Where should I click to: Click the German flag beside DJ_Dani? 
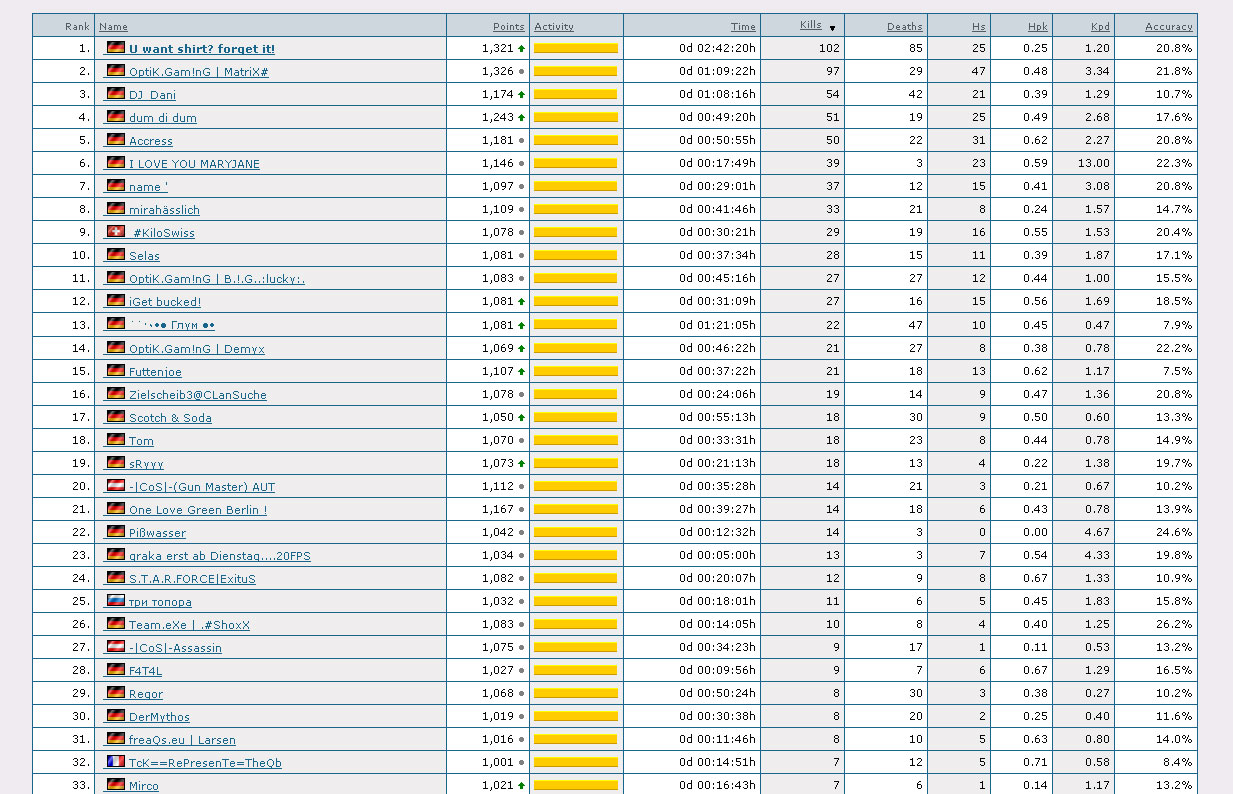point(116,94)
